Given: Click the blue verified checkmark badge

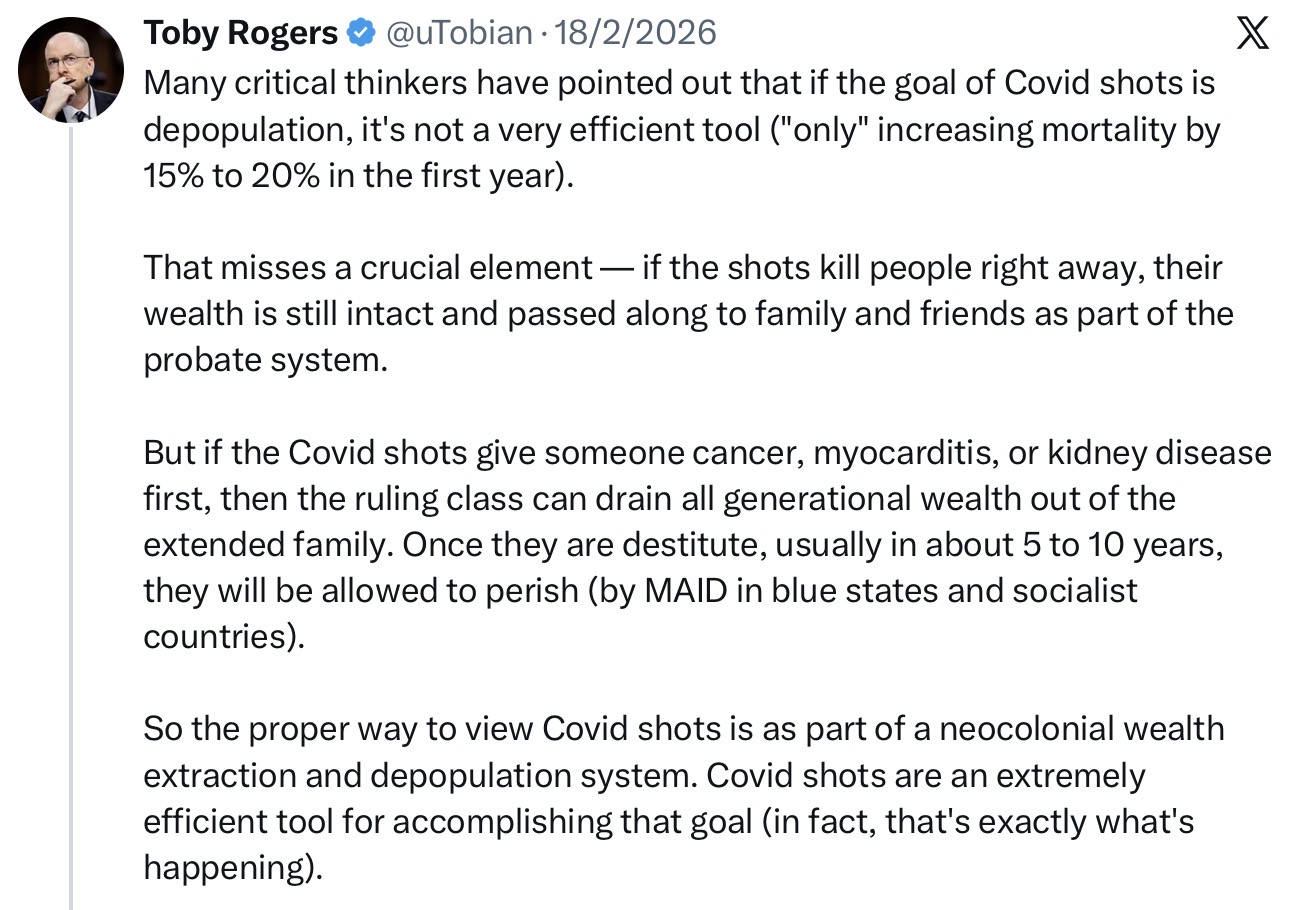Looking at the screenshot, I should tap(360, 34).
